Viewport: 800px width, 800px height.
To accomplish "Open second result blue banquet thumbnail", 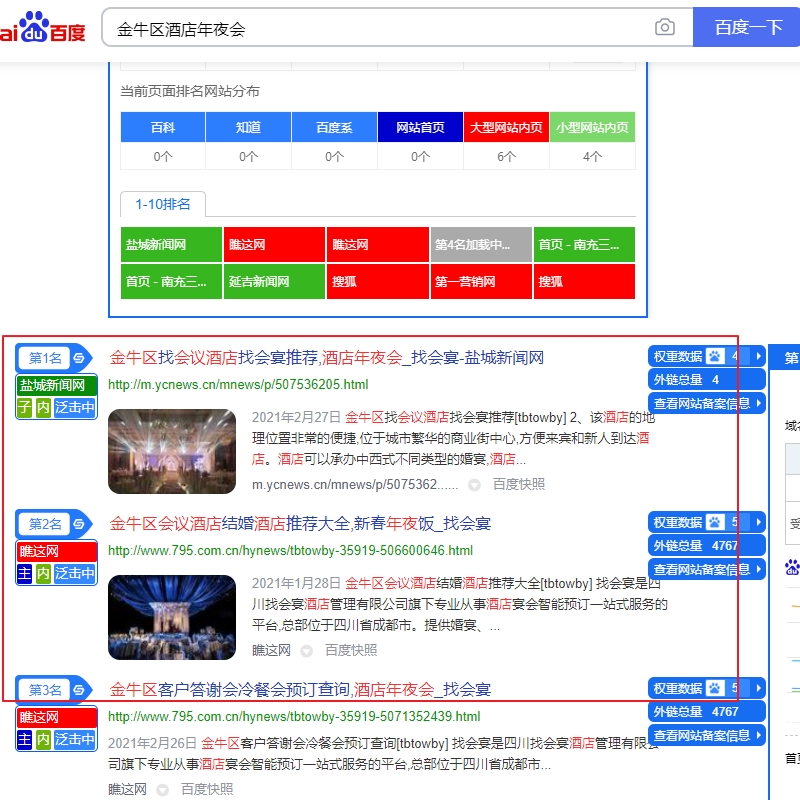I will point(172,617).
